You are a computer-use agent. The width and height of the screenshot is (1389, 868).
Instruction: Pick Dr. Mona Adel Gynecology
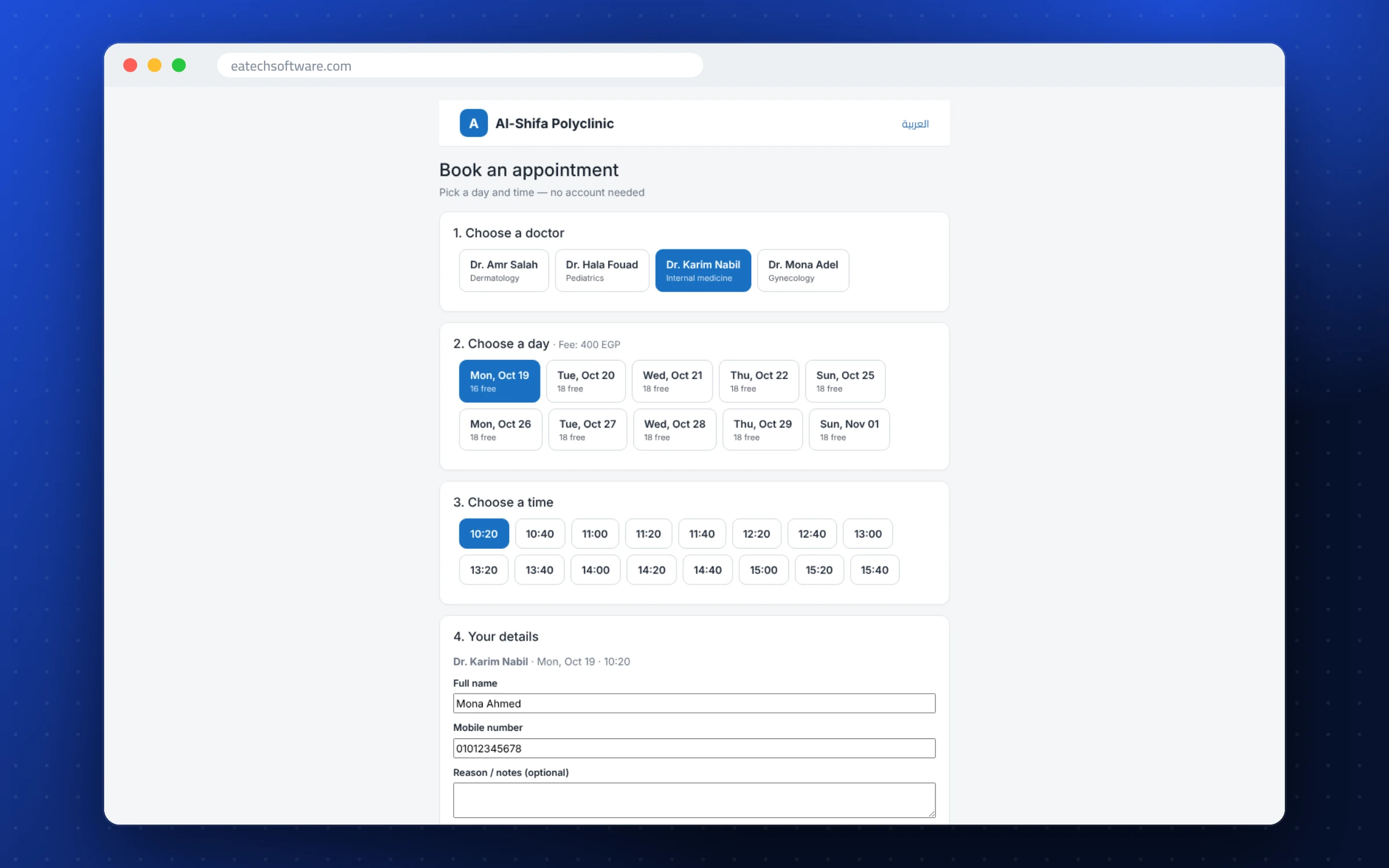click(x=803, y=270)
